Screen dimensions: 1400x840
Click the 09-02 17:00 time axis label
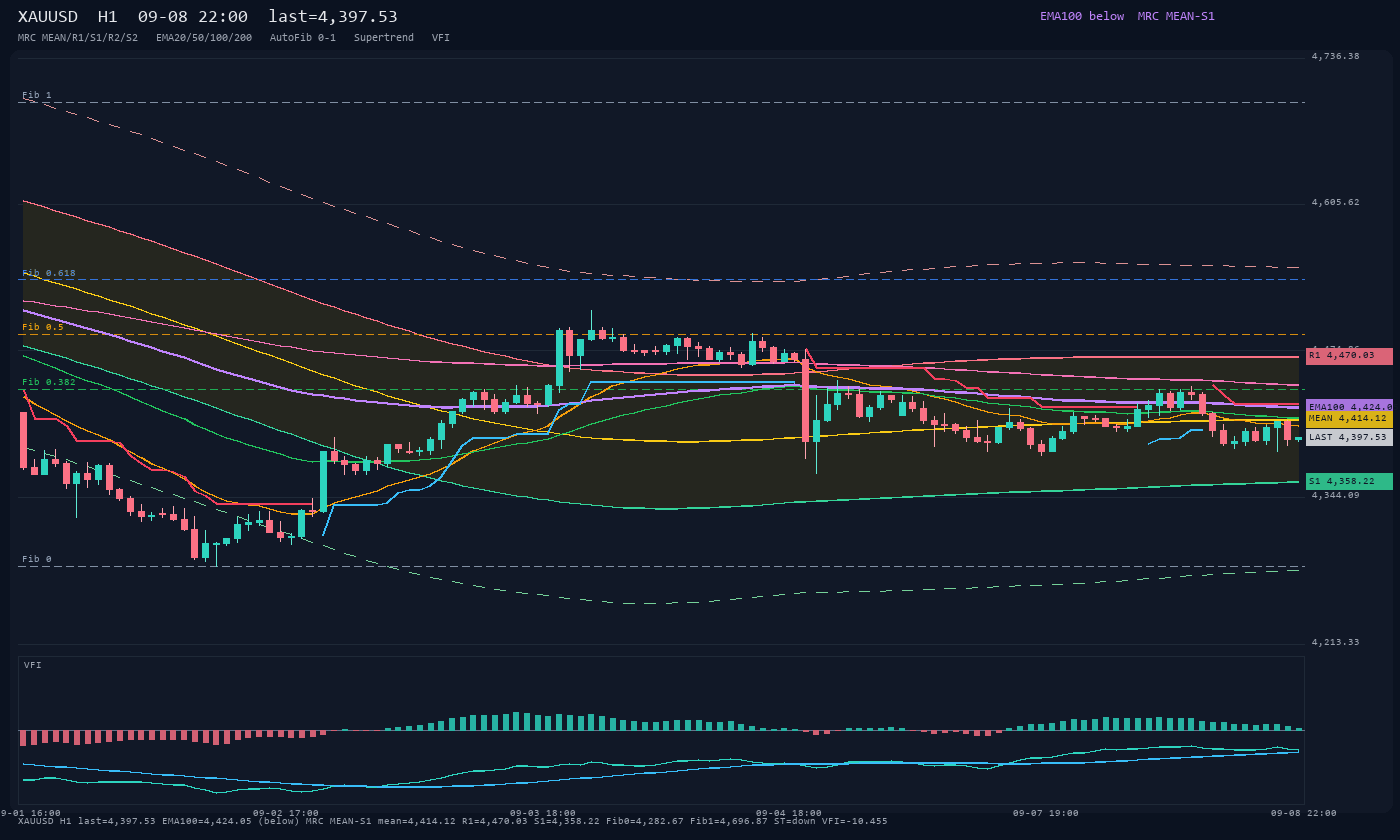tap(285, 813)
